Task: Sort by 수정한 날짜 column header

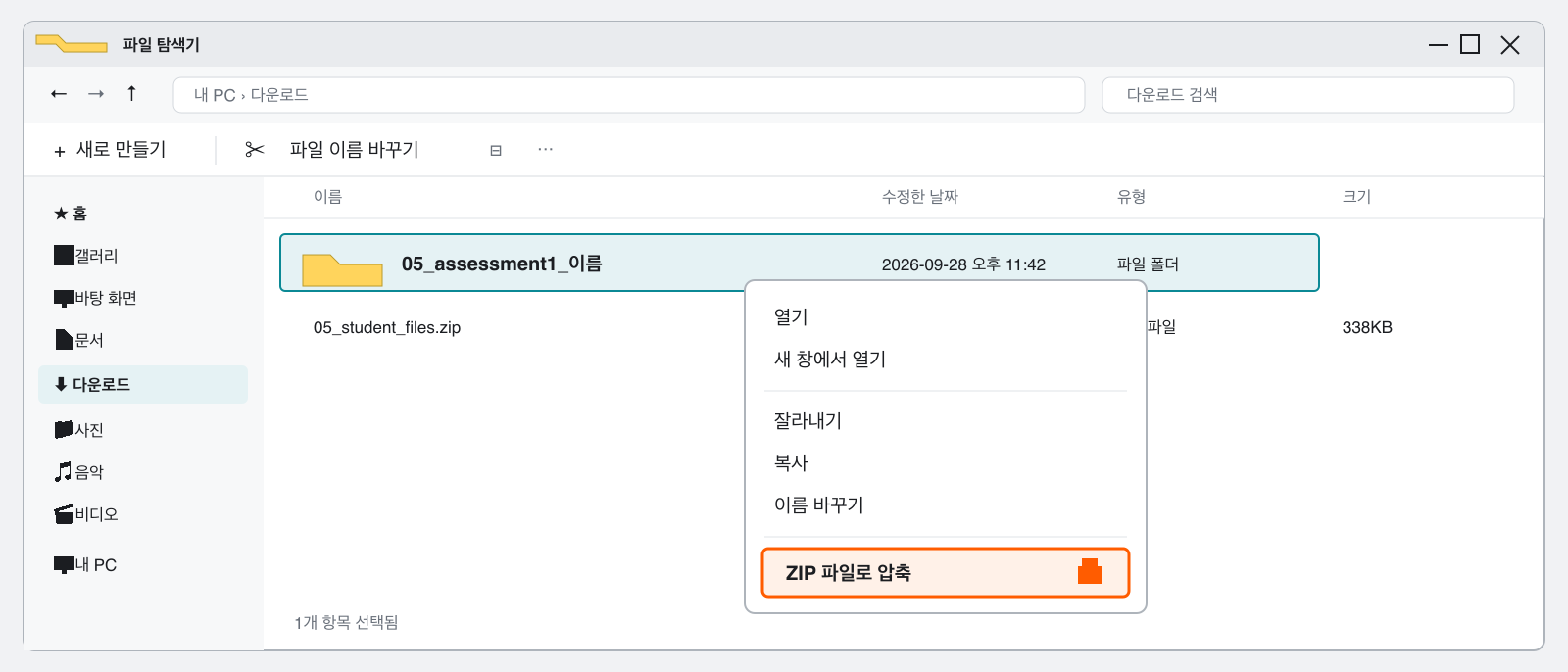Action: click(920, 196)
